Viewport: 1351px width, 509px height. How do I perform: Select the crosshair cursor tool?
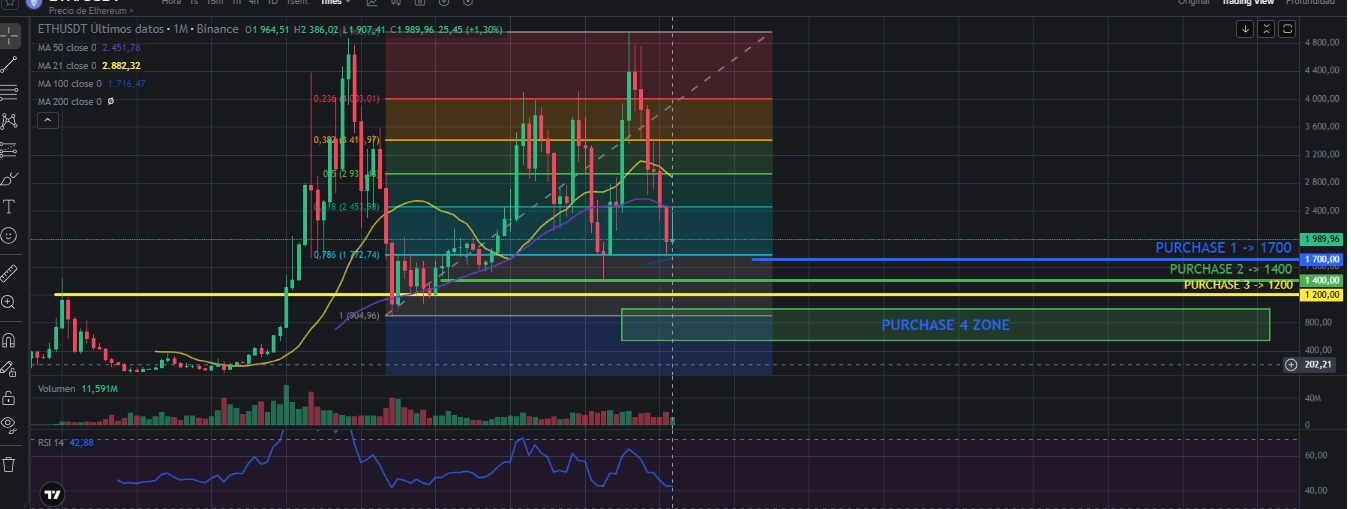[10, 37]
